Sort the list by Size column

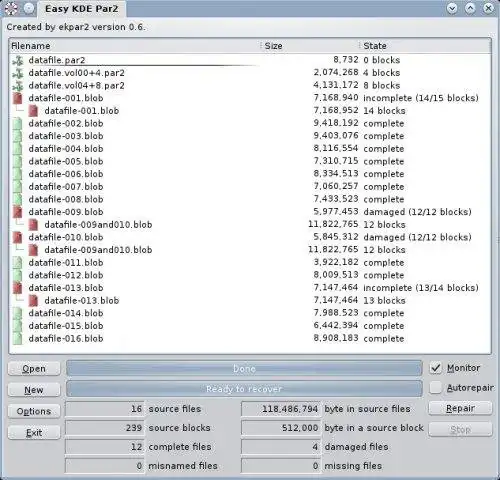click(x=310, y=46)
